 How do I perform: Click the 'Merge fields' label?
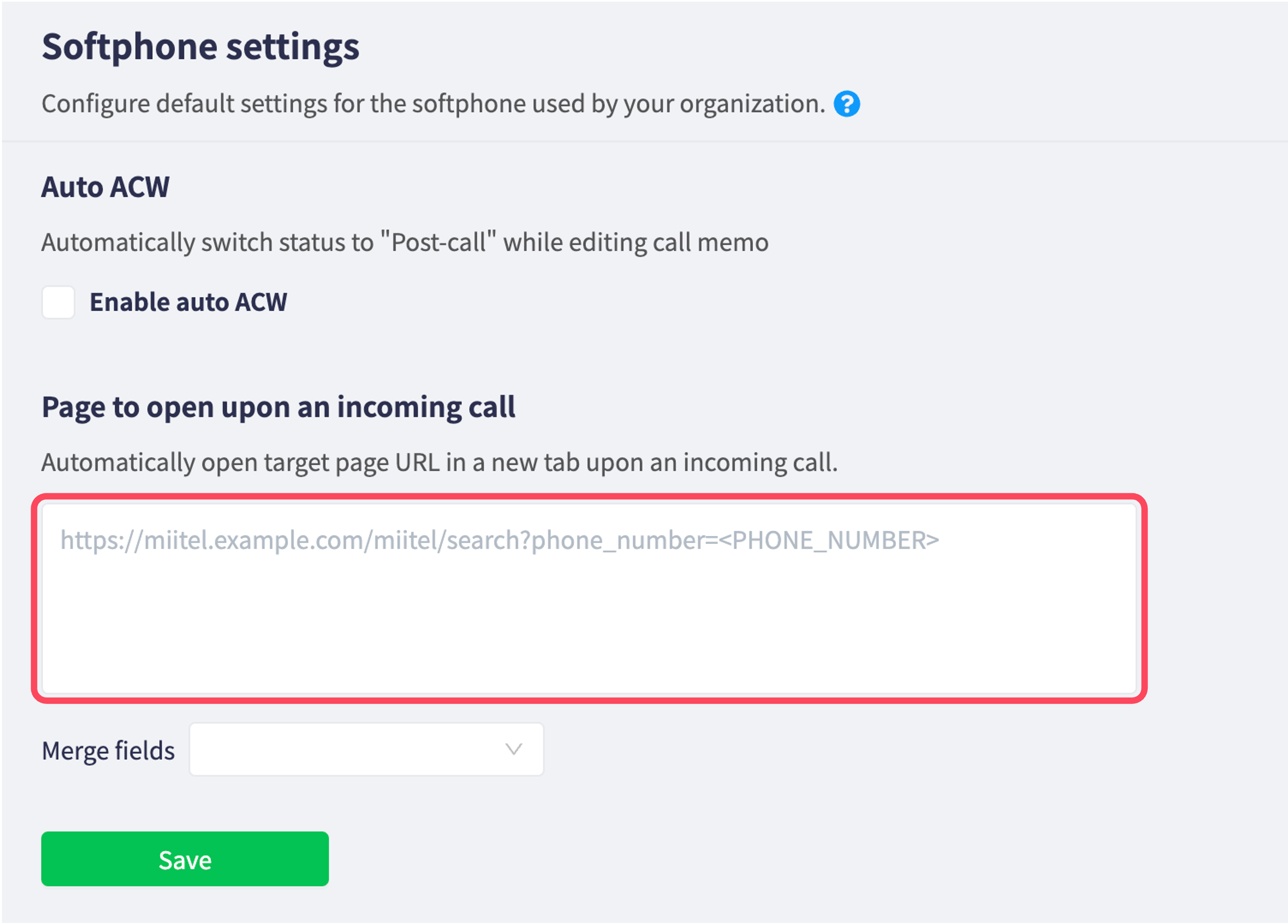tap(108, 750)
